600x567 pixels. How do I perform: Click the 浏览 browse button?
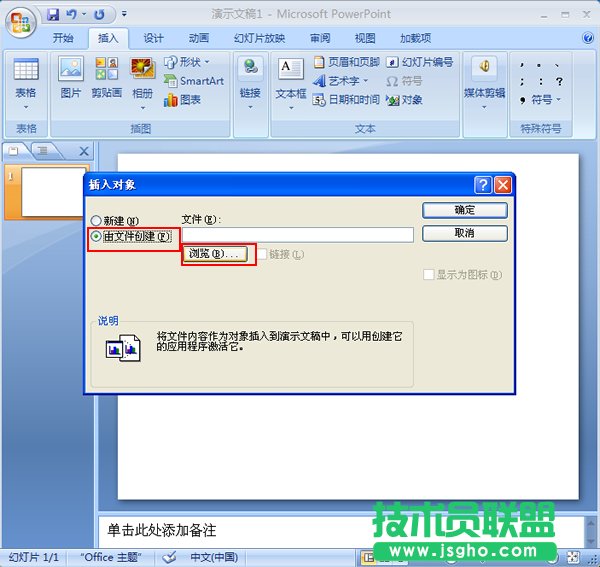215,254
